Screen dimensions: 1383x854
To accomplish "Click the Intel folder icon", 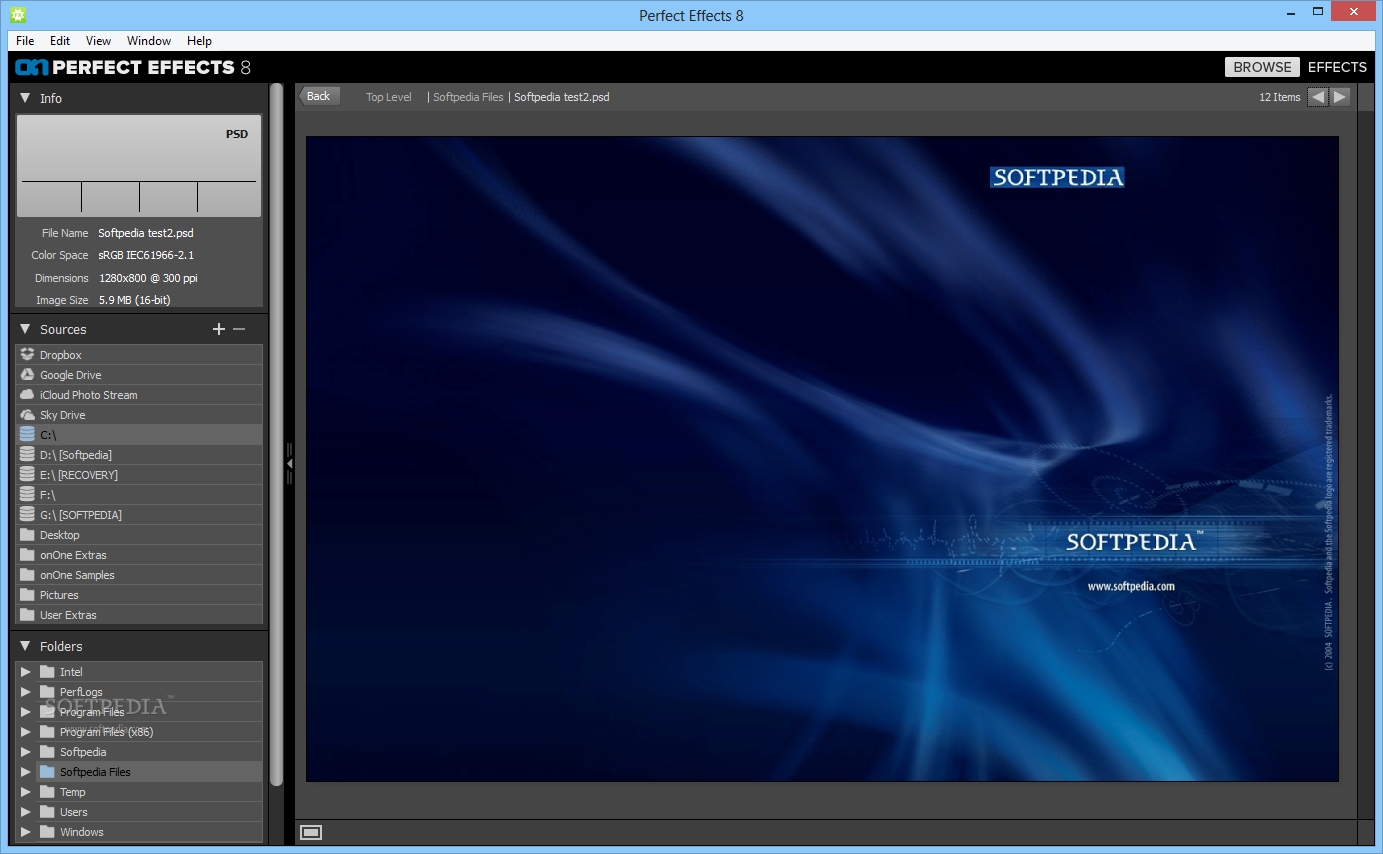I will [47, 672].
